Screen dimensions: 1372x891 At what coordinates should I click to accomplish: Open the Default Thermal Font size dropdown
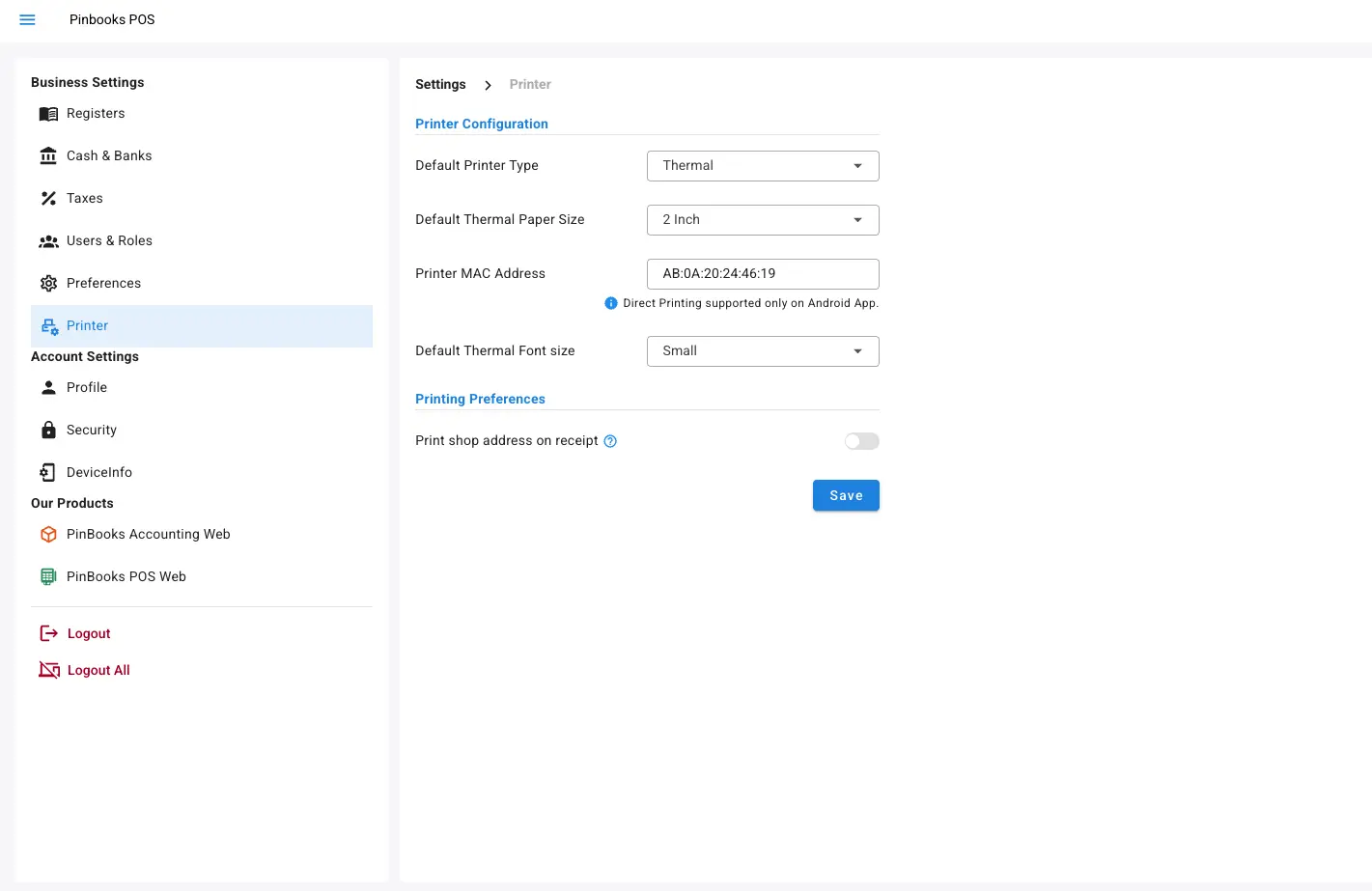click(762, 350)
